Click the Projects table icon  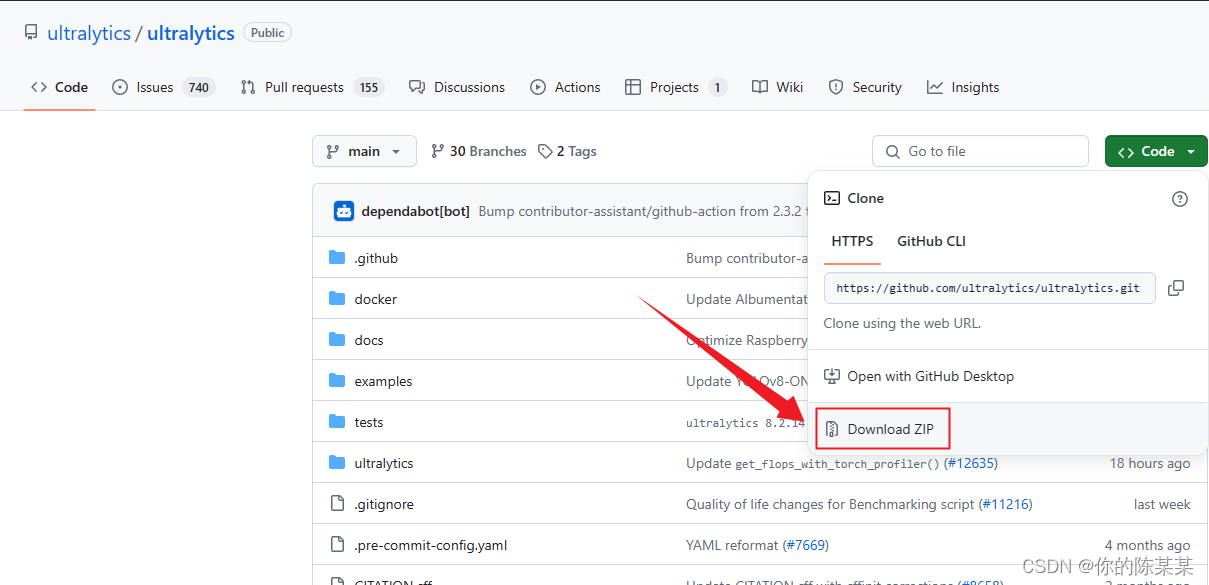[633, 87]
